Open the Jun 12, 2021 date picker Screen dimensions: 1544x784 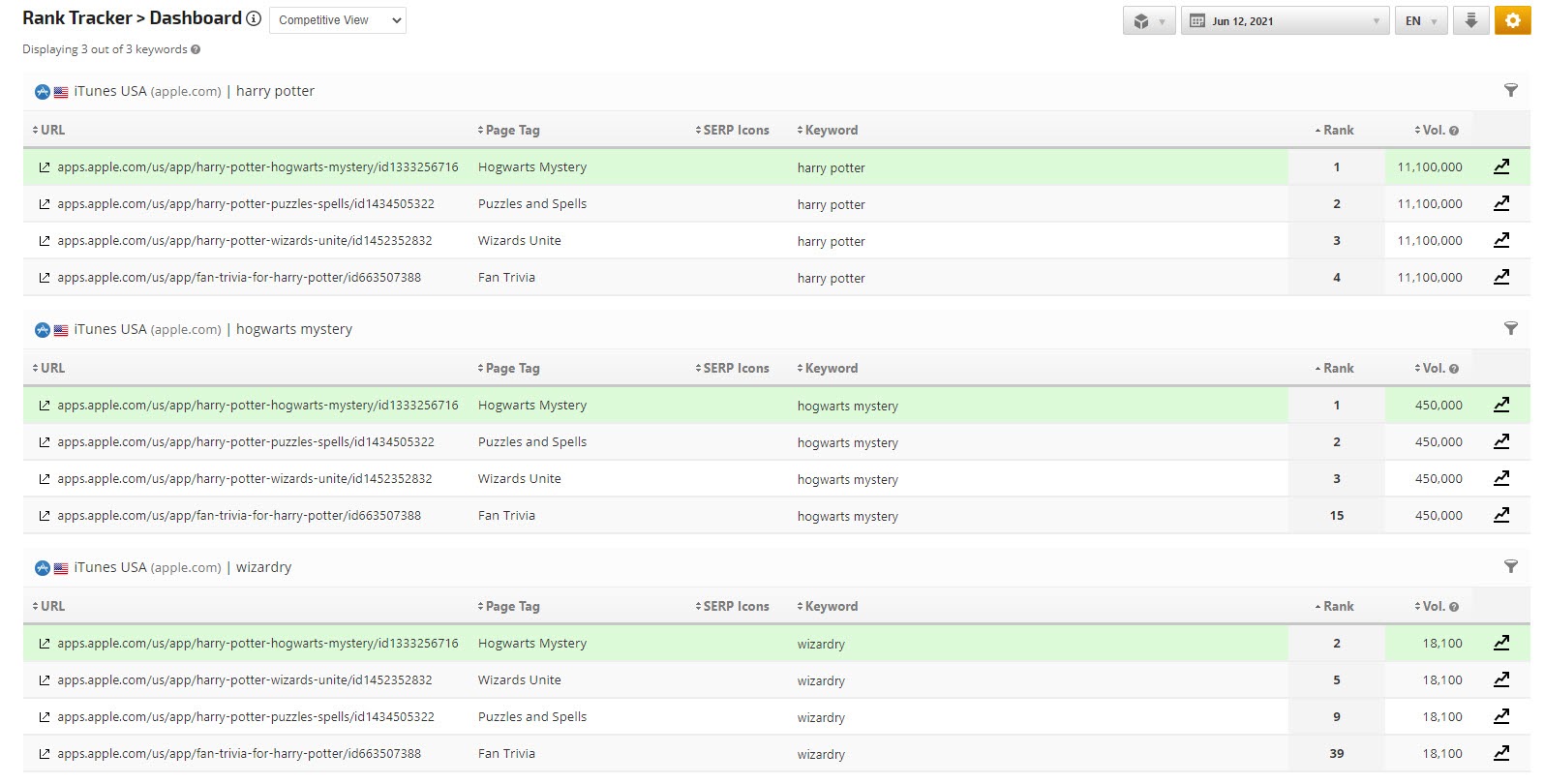click(x=1285, y=20)
